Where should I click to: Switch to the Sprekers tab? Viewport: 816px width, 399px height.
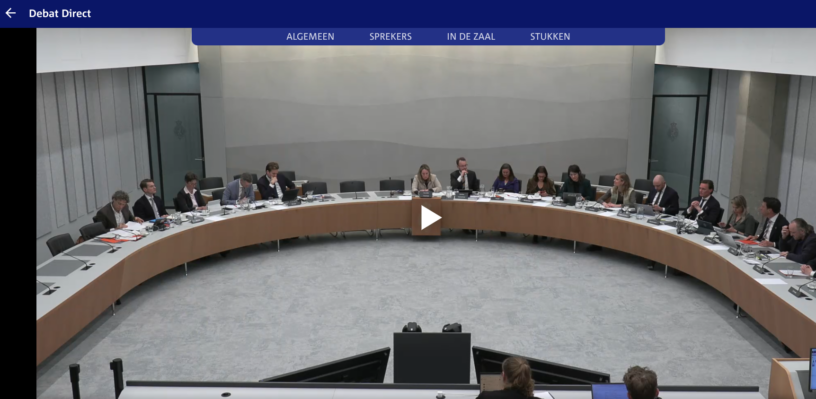coord(390,36)
